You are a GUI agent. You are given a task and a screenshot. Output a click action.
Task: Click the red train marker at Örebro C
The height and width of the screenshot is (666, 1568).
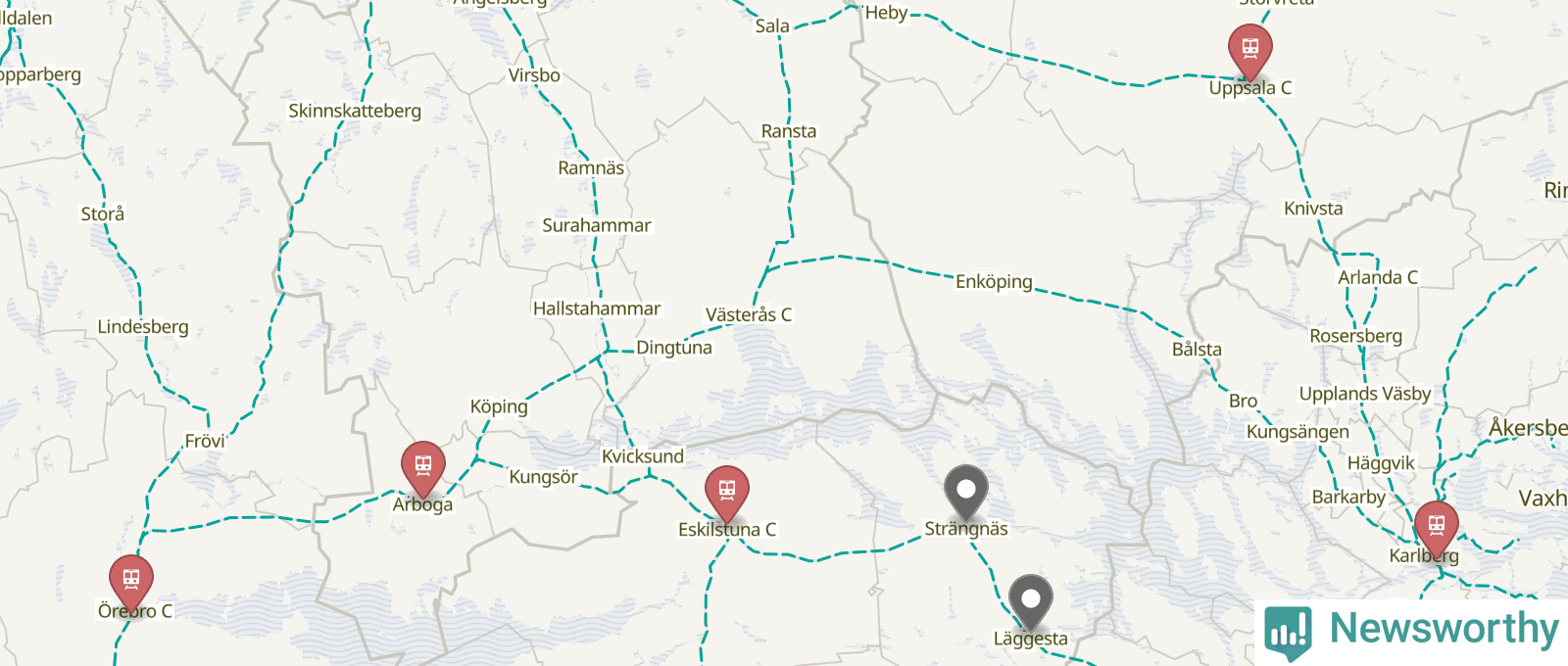coord(131,580)
